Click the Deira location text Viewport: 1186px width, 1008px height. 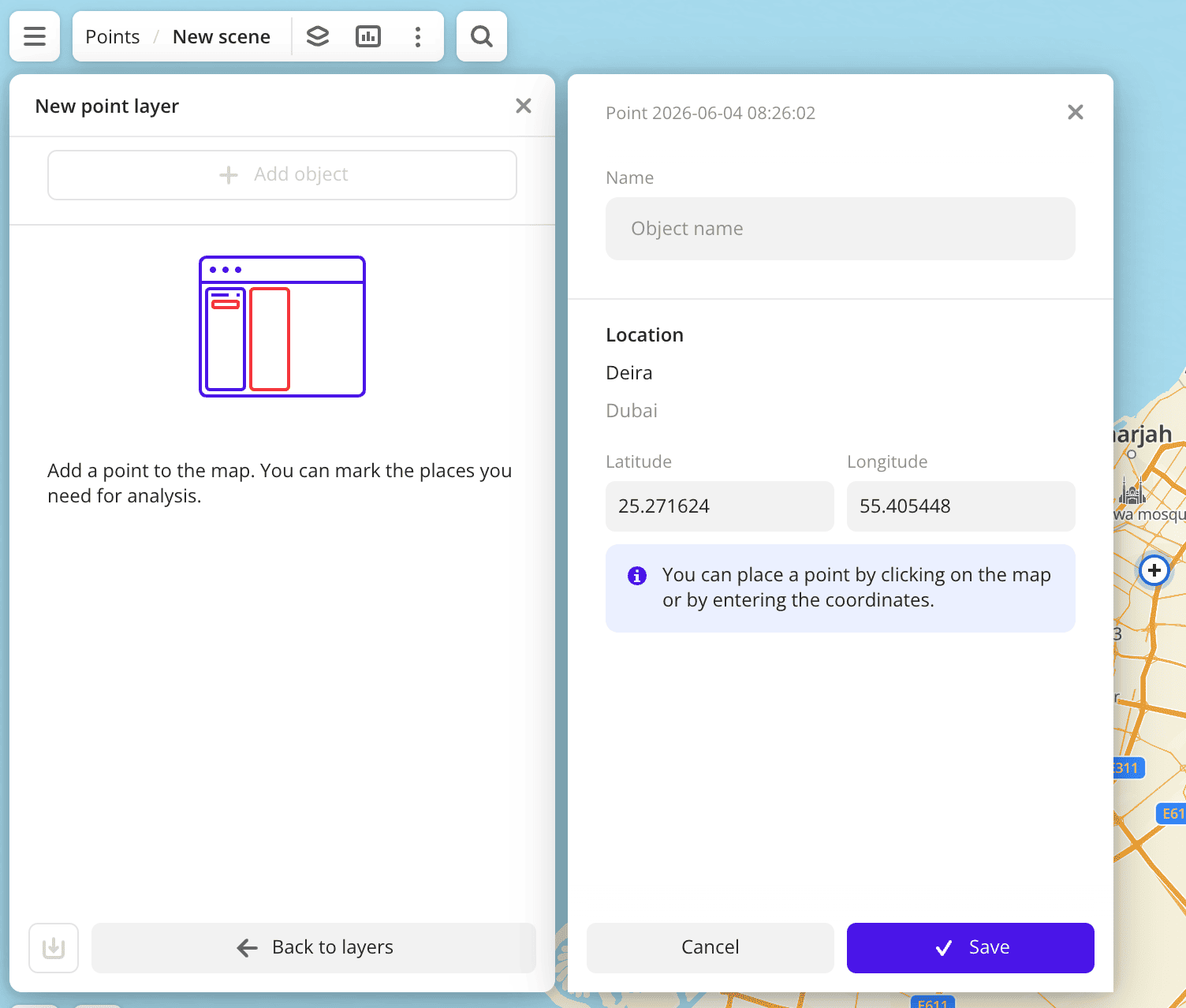coord(629,373)
